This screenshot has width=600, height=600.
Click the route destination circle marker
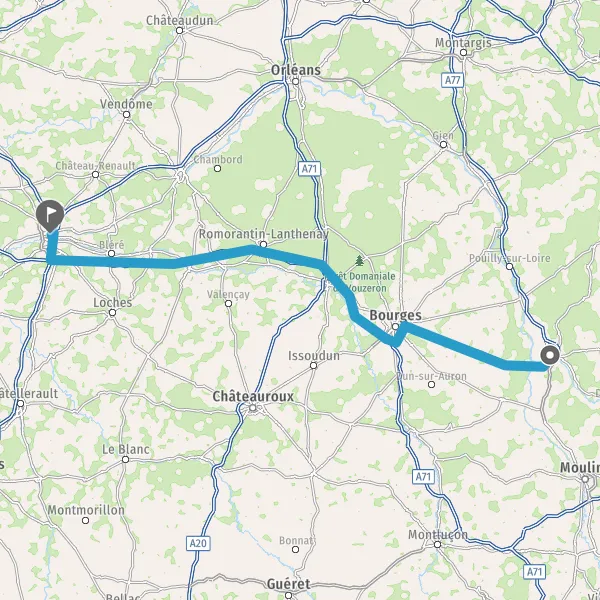(x=550, y=355)
